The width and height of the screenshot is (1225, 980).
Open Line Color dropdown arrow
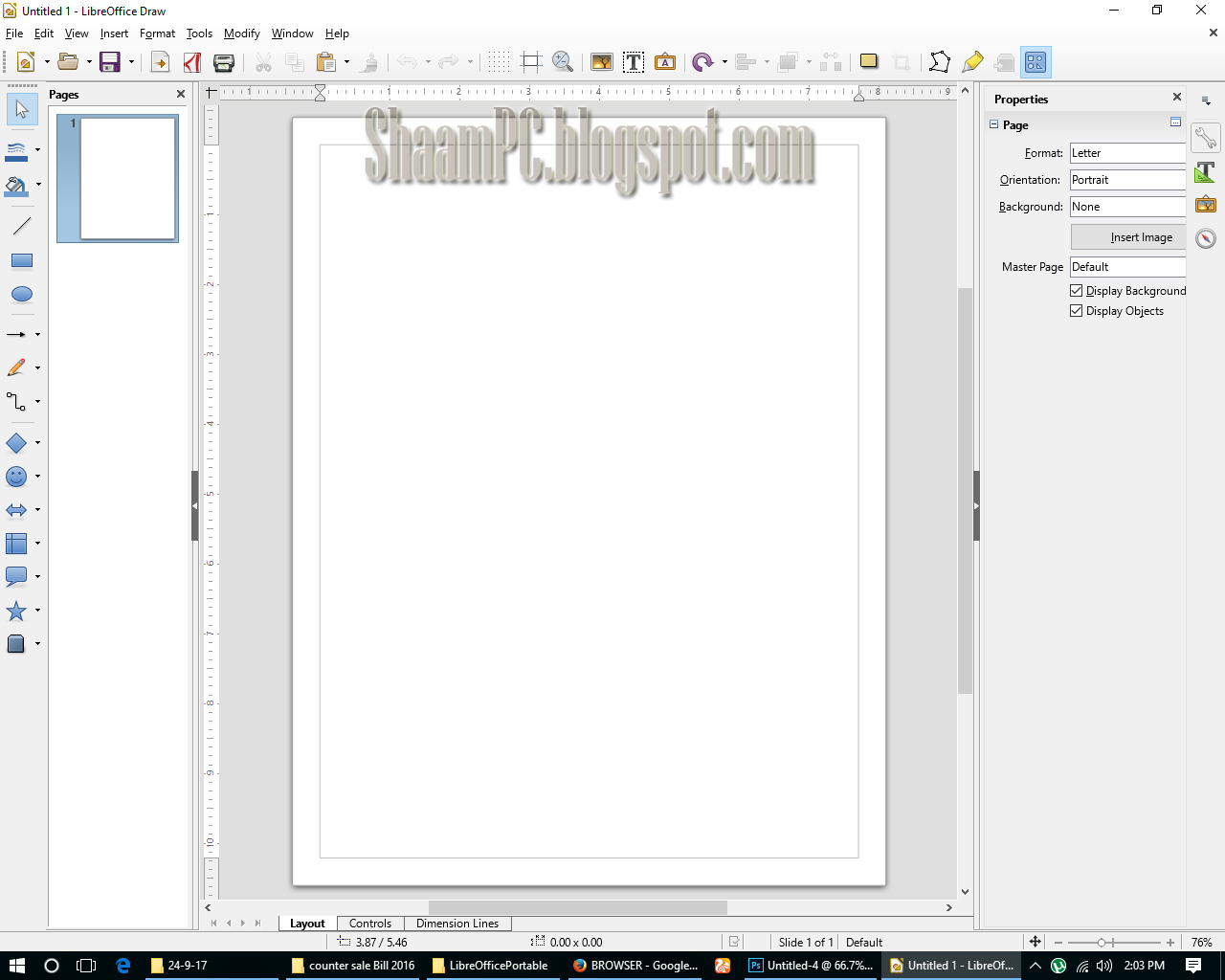pos(37,150)
